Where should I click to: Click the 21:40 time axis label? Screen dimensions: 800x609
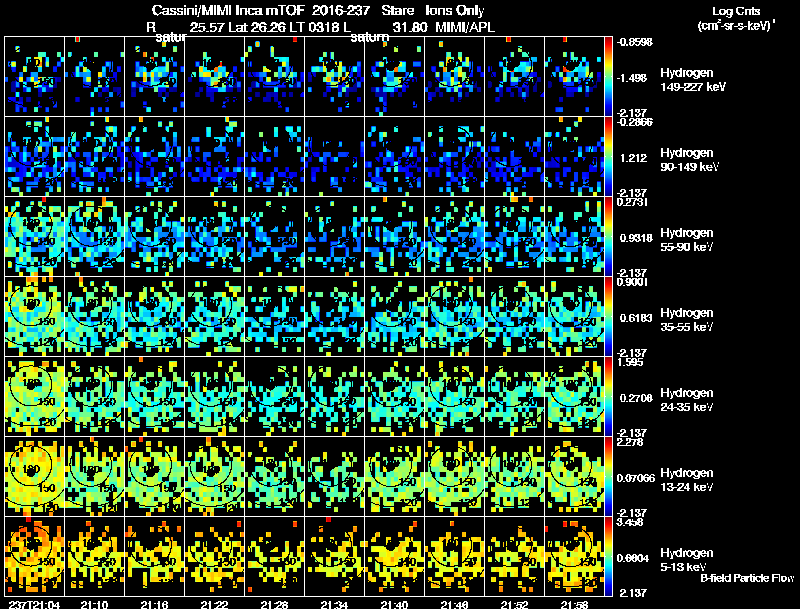click(395, 604)
